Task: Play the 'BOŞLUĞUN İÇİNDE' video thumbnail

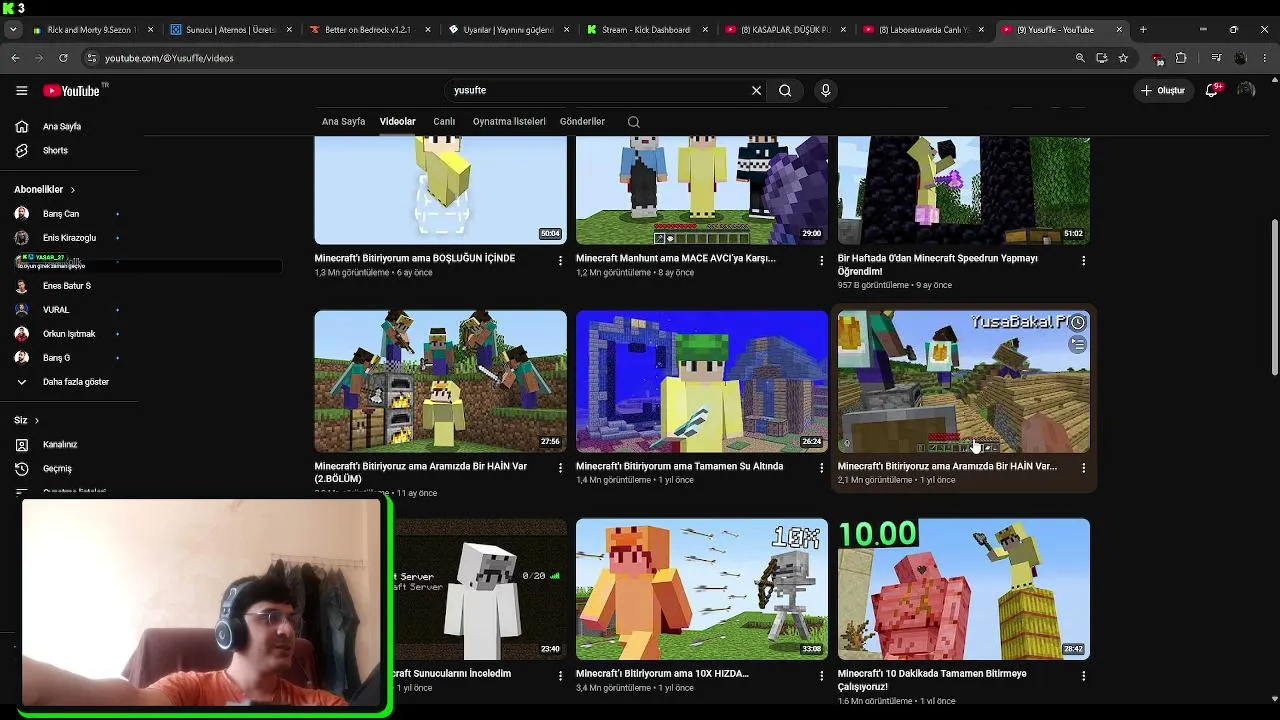Action: click(x=440, y=190)
